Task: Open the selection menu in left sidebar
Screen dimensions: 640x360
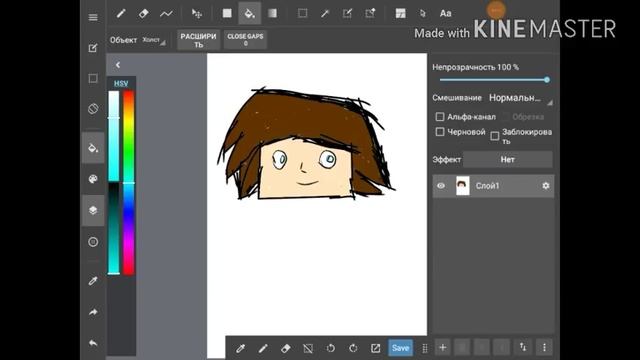Action: click(x=93, y=78)
